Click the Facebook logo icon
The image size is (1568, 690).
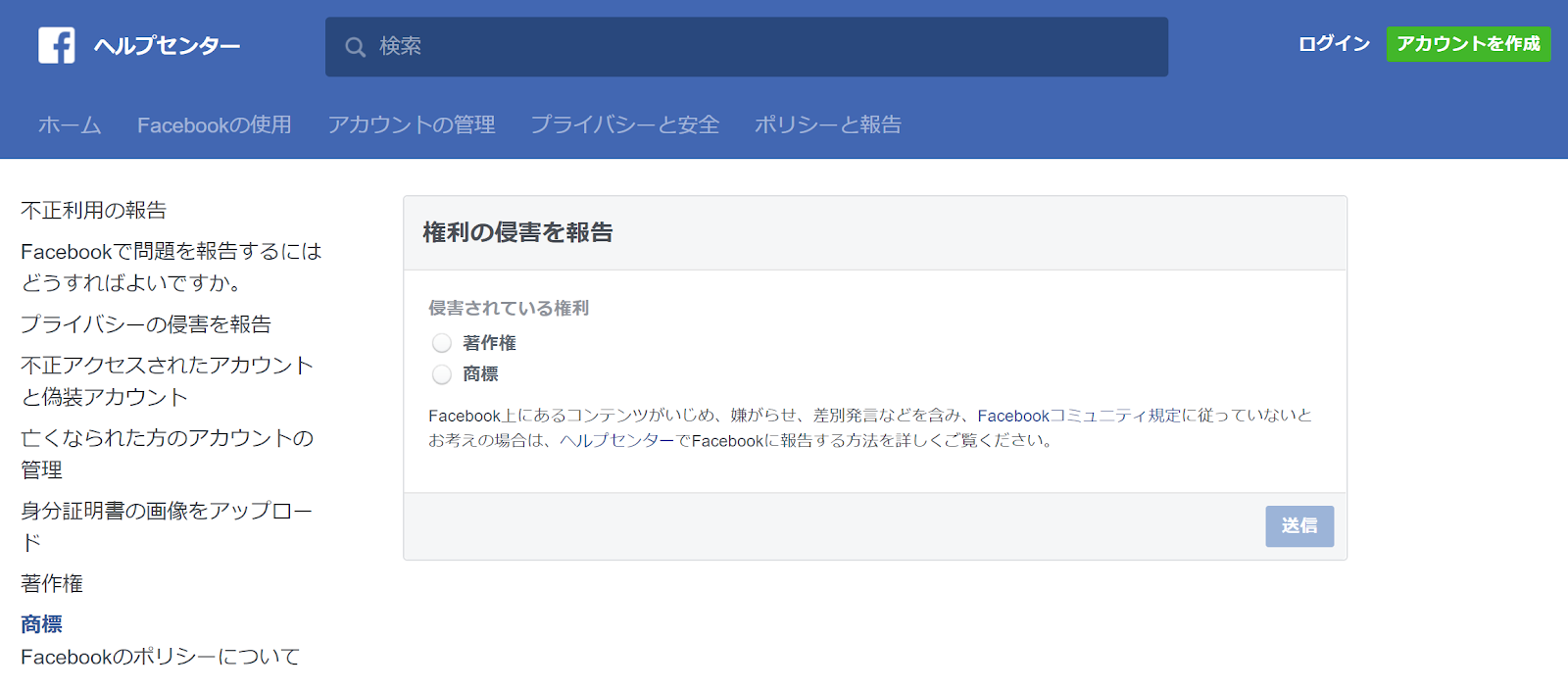[57, 45]
